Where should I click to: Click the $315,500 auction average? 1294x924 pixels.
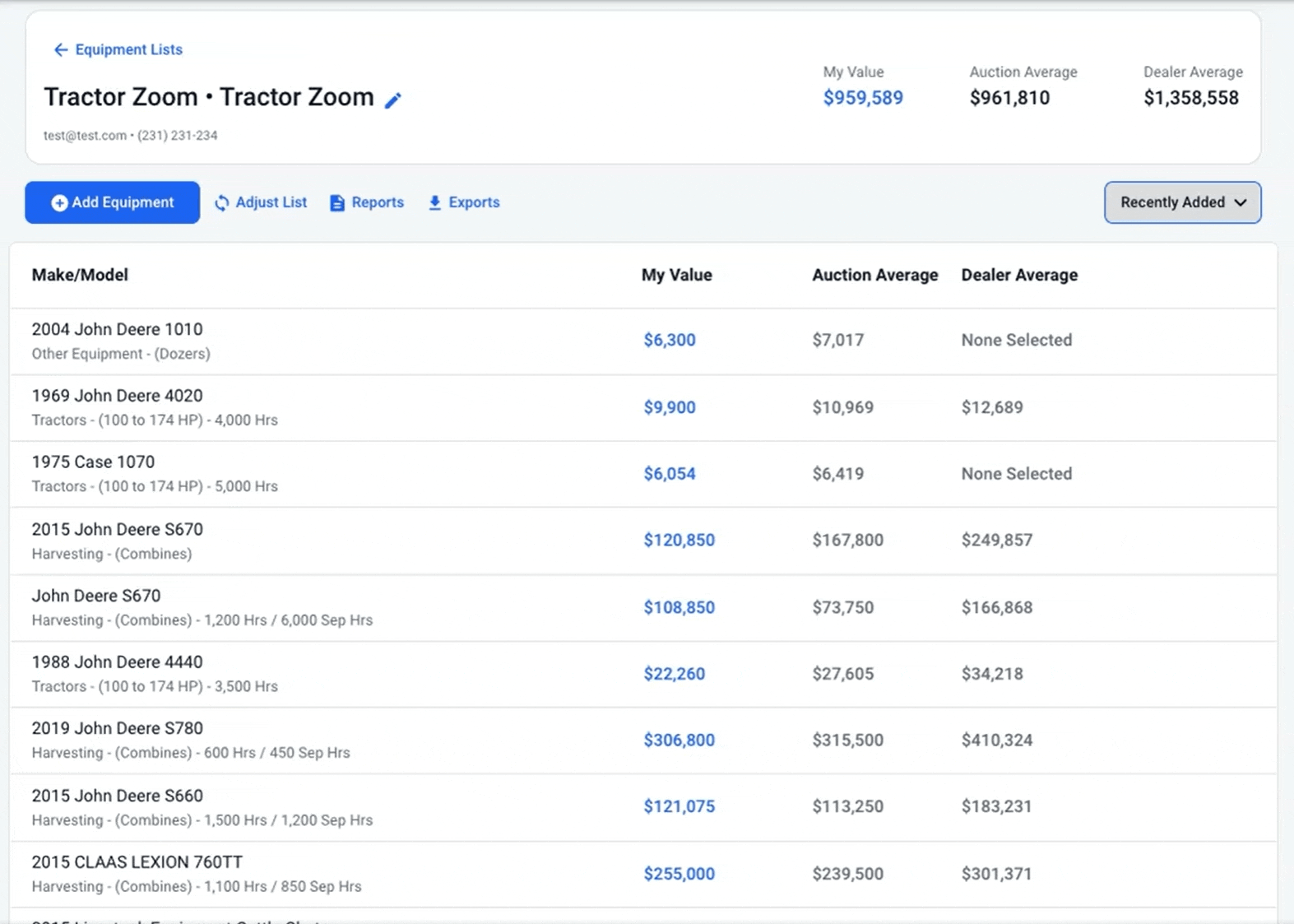(x=848, y=741)
